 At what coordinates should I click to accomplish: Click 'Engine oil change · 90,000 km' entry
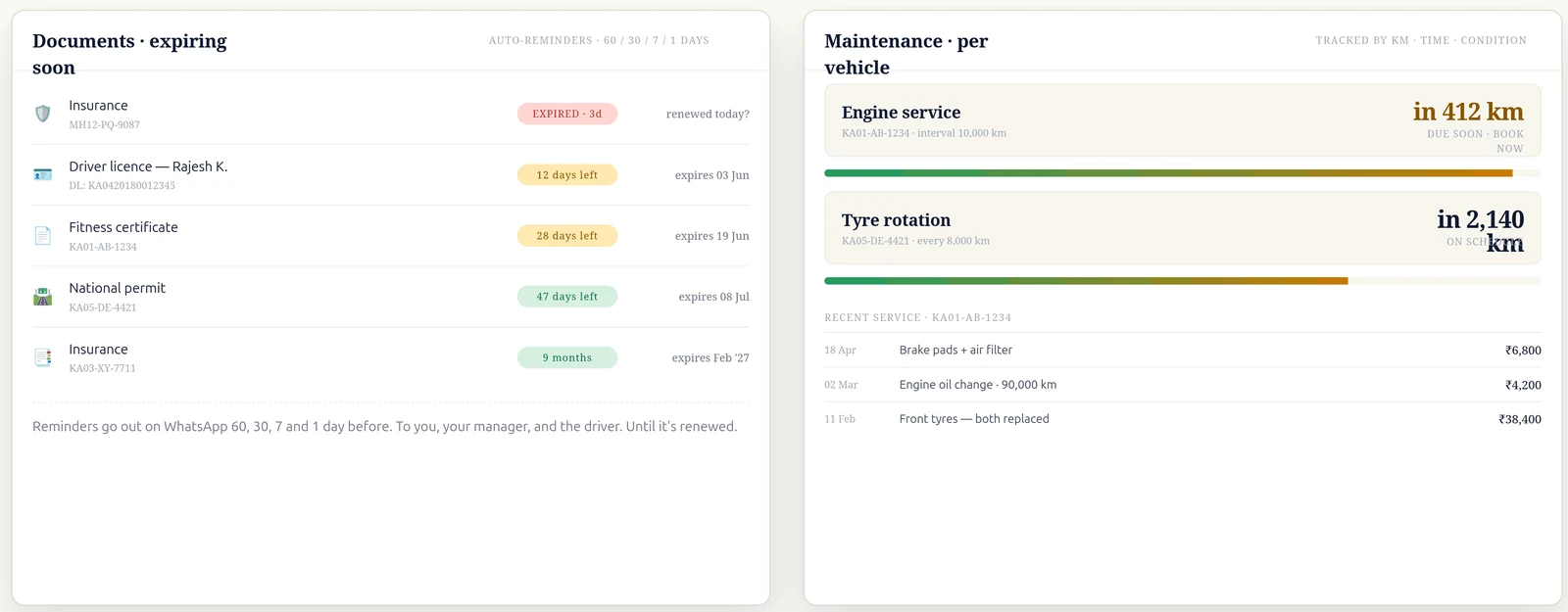point(978,385)
